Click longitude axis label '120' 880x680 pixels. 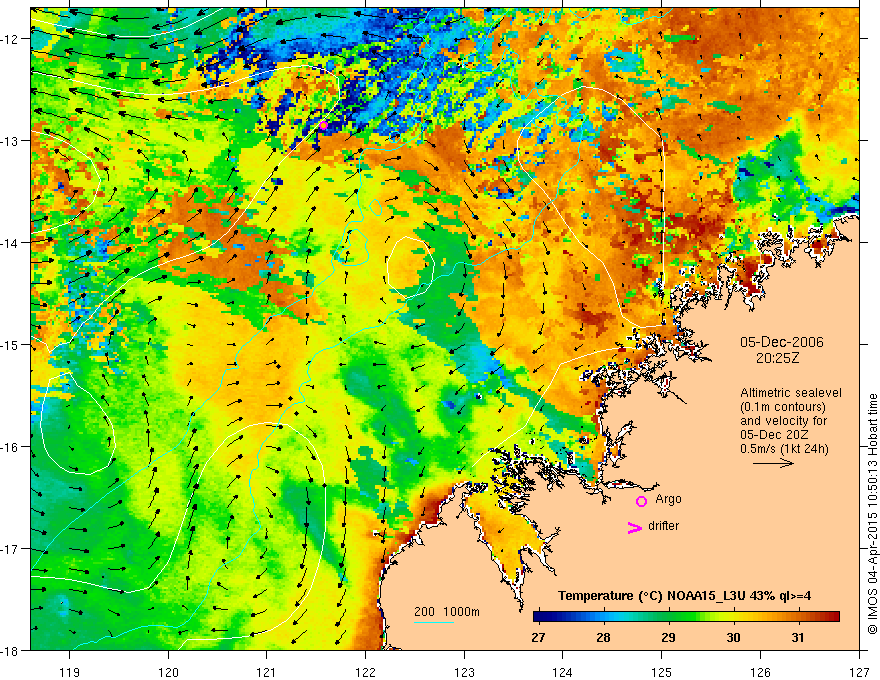168,672
